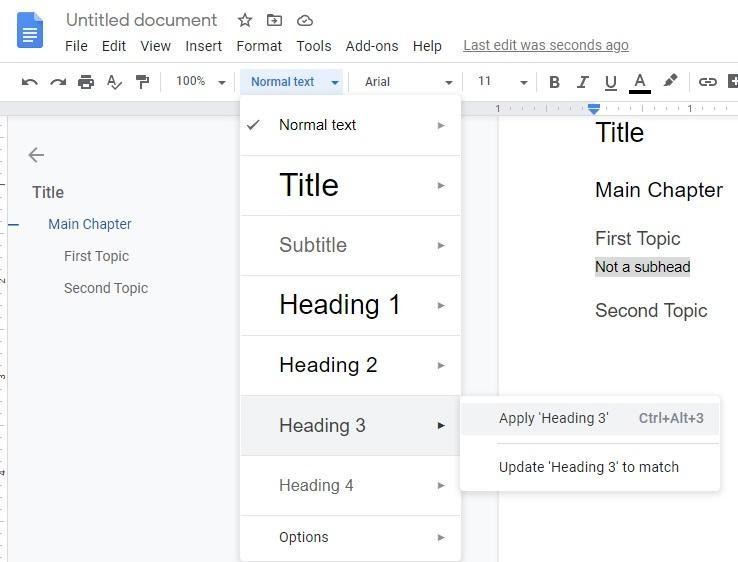Screen dimensions: 738x562
Task: Open the Arial font dropdown
Action: 408,82
